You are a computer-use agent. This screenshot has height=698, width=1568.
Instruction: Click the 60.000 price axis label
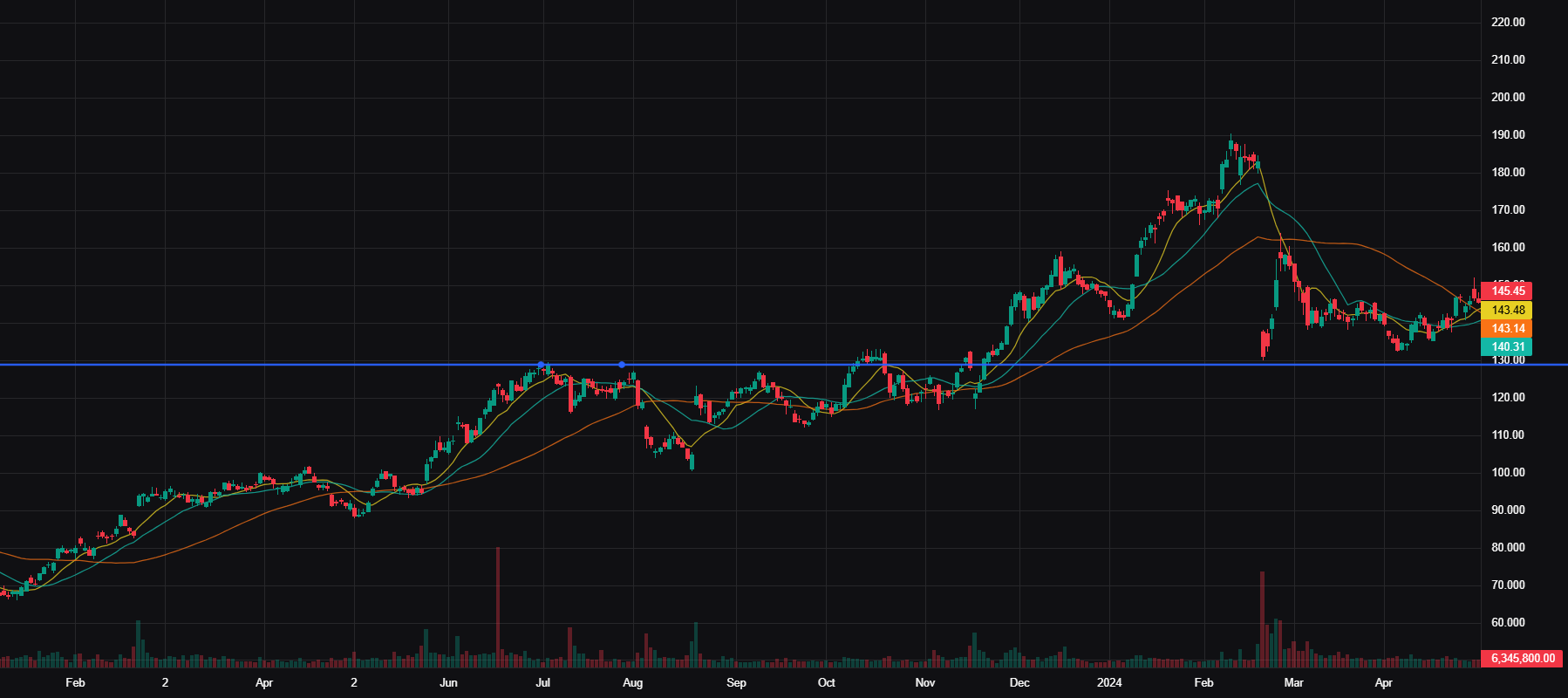1508,622
